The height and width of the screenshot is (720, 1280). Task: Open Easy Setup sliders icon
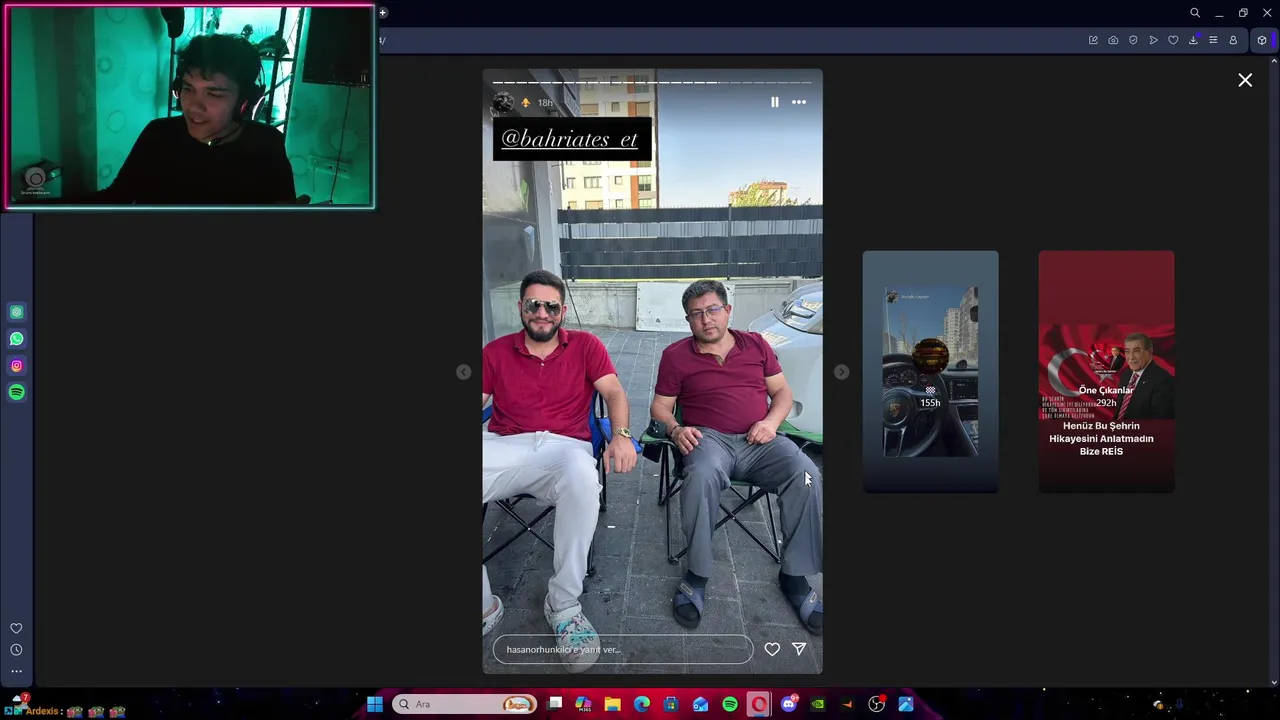(1213, 40)
